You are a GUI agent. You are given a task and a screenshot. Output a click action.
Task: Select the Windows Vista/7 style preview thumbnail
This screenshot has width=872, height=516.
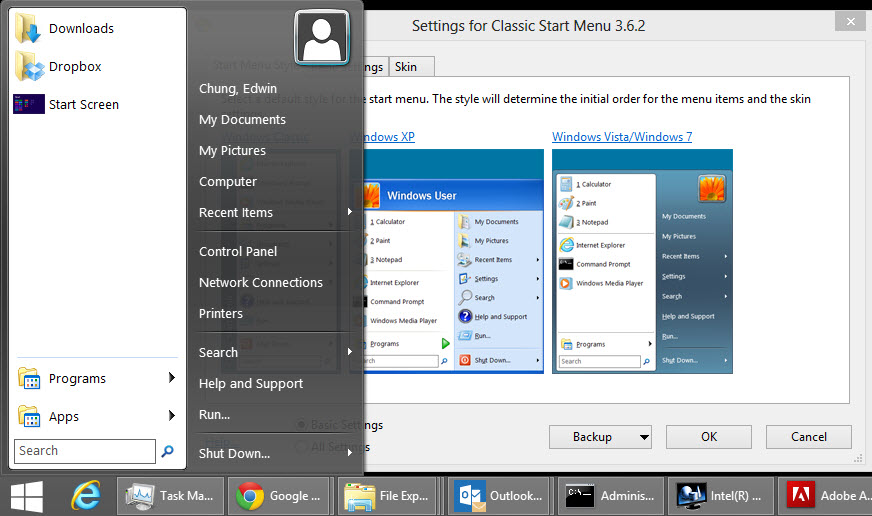tap(642, 261)
